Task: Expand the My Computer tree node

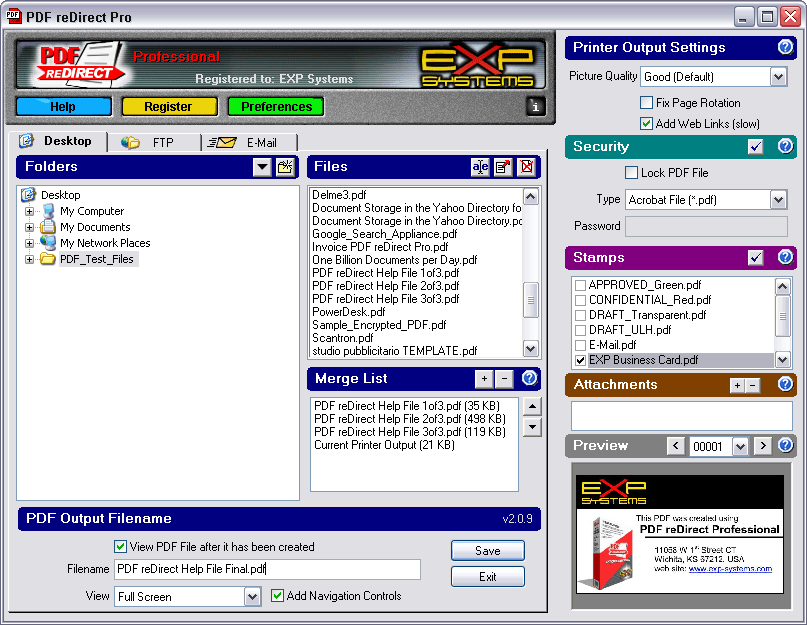Action: click(29, 211)
